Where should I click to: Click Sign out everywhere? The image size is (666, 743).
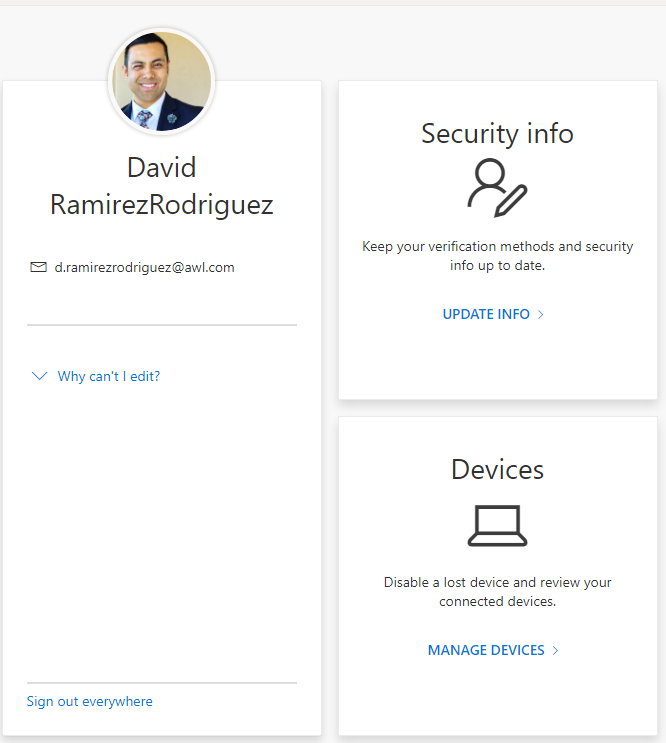pyautogui.click(x=90, y=701)
